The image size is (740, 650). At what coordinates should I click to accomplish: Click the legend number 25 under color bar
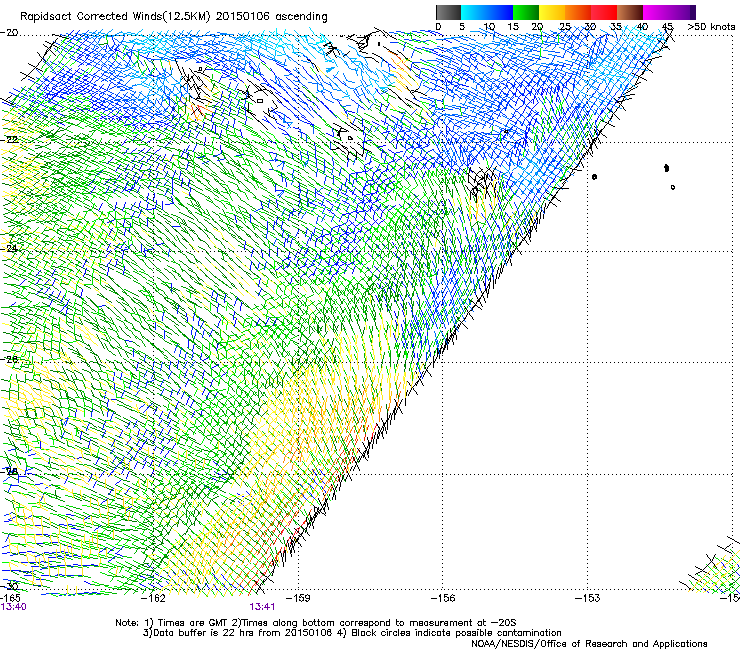(x=565, y=27)
